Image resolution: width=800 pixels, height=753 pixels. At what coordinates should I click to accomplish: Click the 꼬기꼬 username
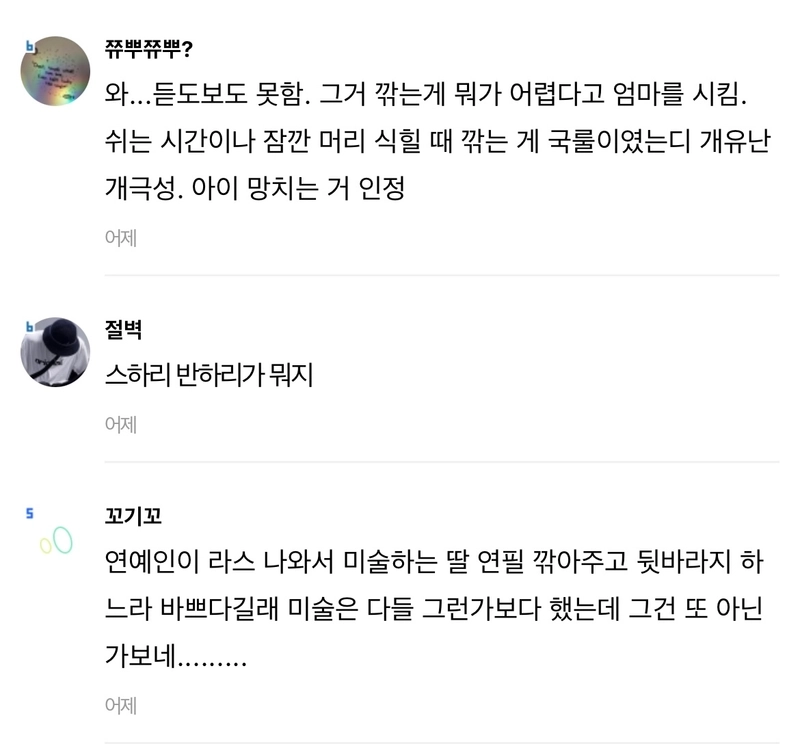[133, 516]
